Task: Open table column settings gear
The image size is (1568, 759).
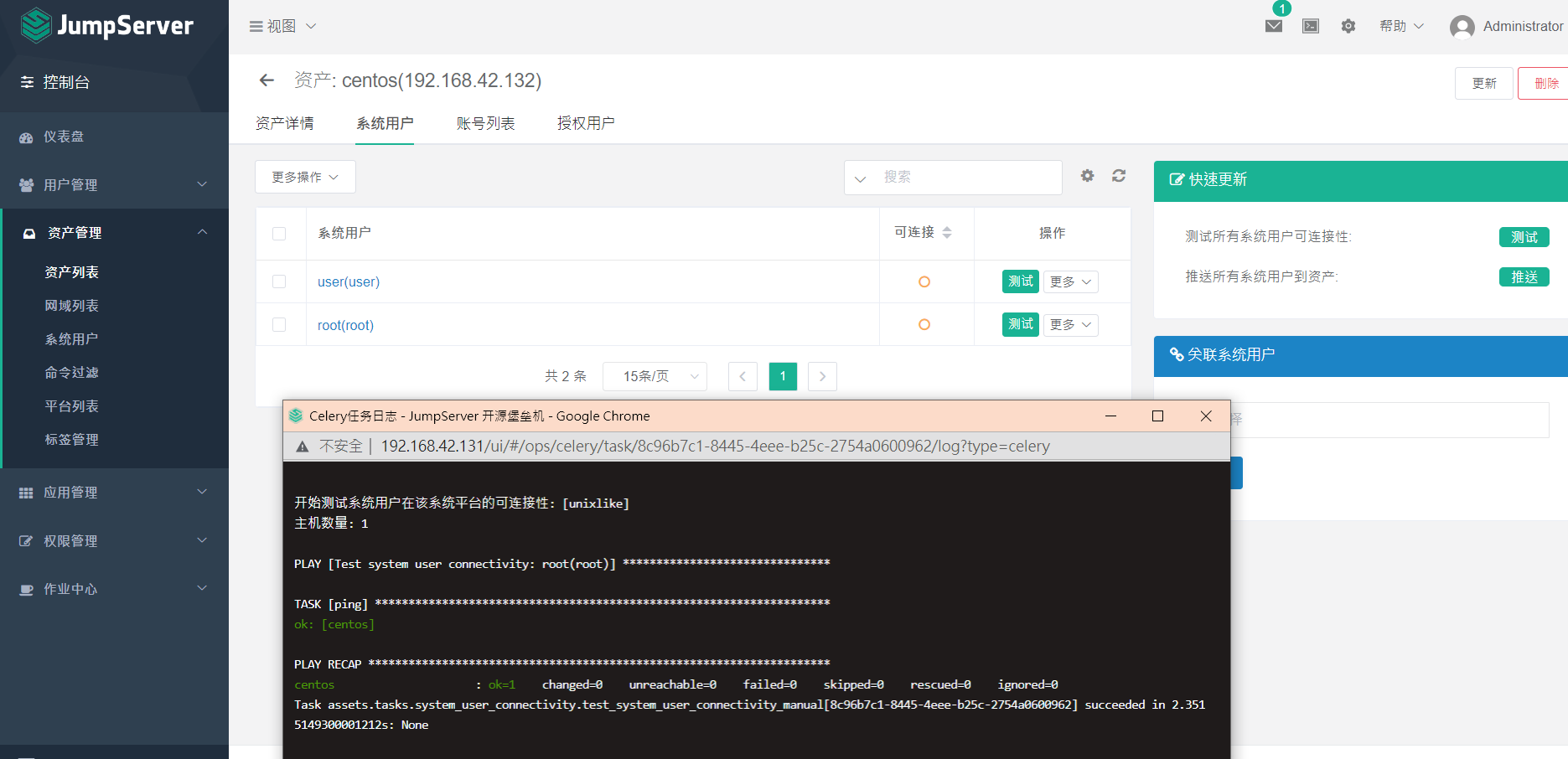Action: tap(1087, 176)
